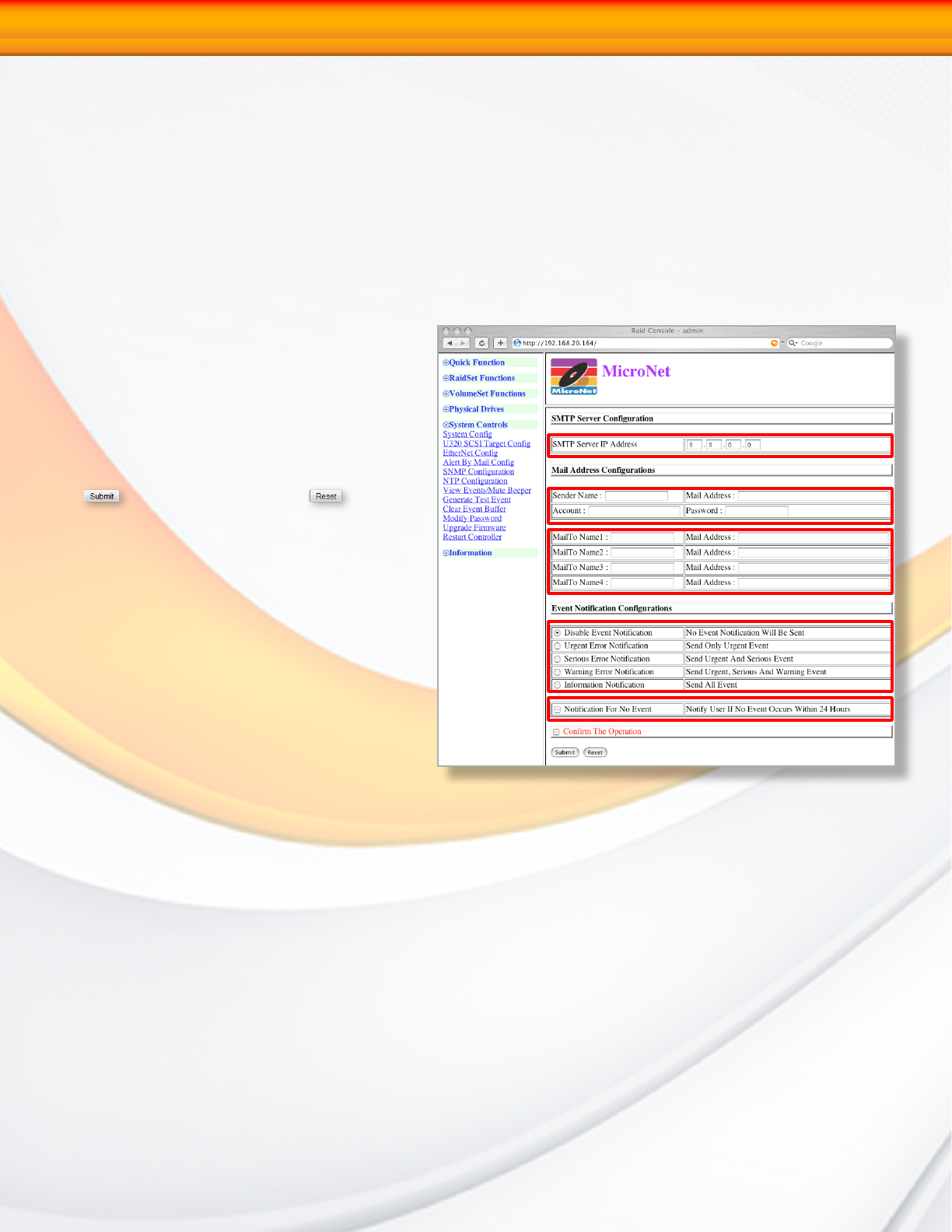
Task: Click the MailTo Name1 field
Action: coord(642,537)
